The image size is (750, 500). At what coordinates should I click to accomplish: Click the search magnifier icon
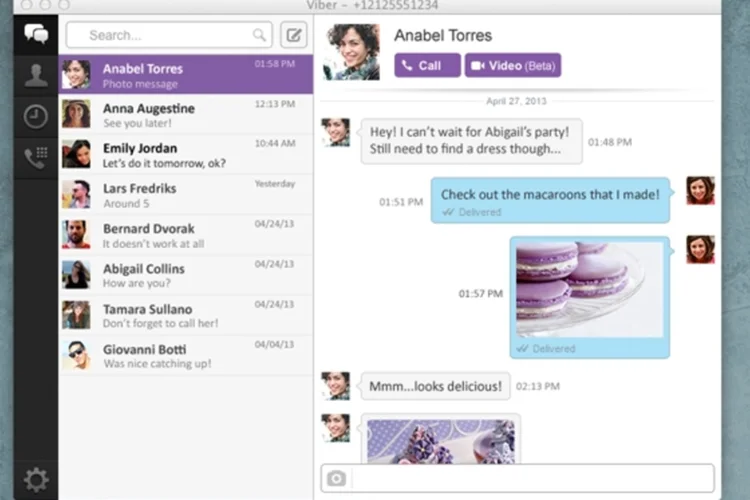[259, 35]
